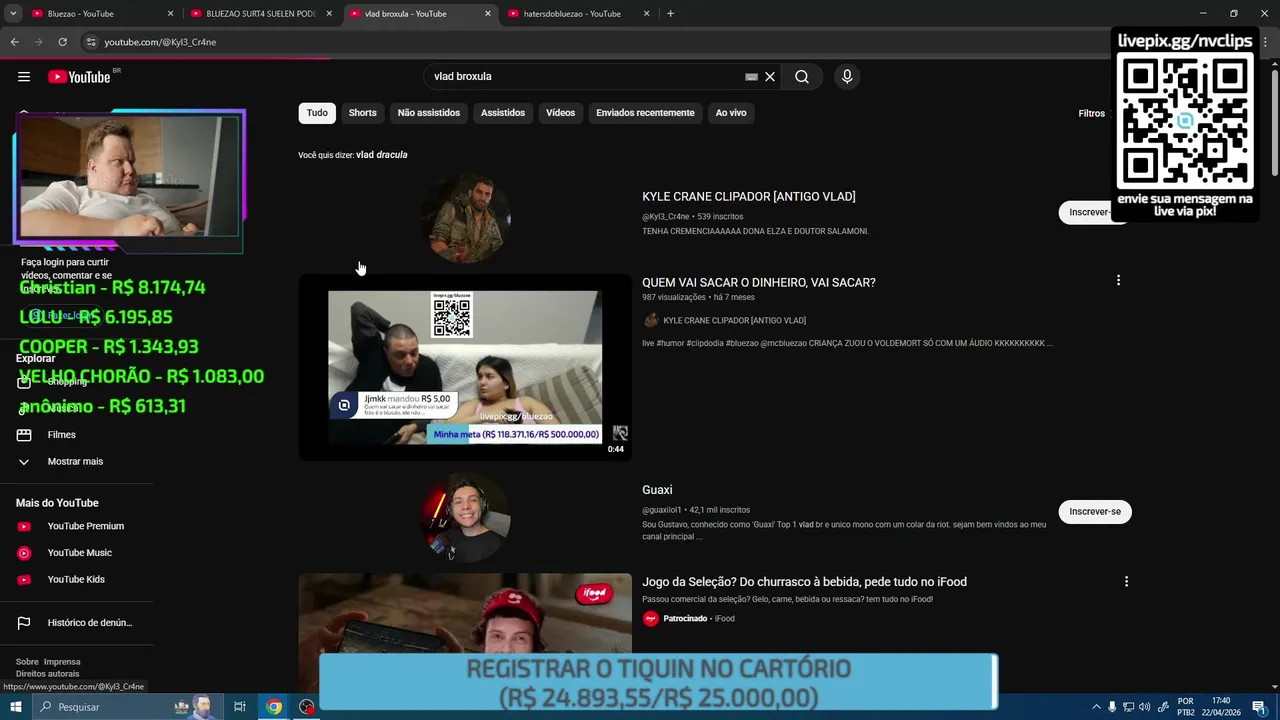The image size is (1280, 720).
Task: Open the on-screen keyboard icon in search box
Action: coord(751,77)
